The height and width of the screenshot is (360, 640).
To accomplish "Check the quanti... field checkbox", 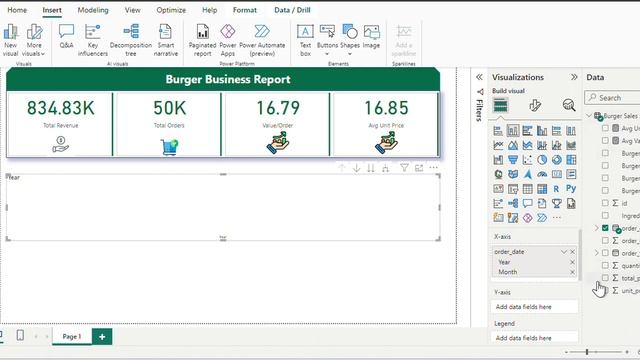I will (605, 265).
